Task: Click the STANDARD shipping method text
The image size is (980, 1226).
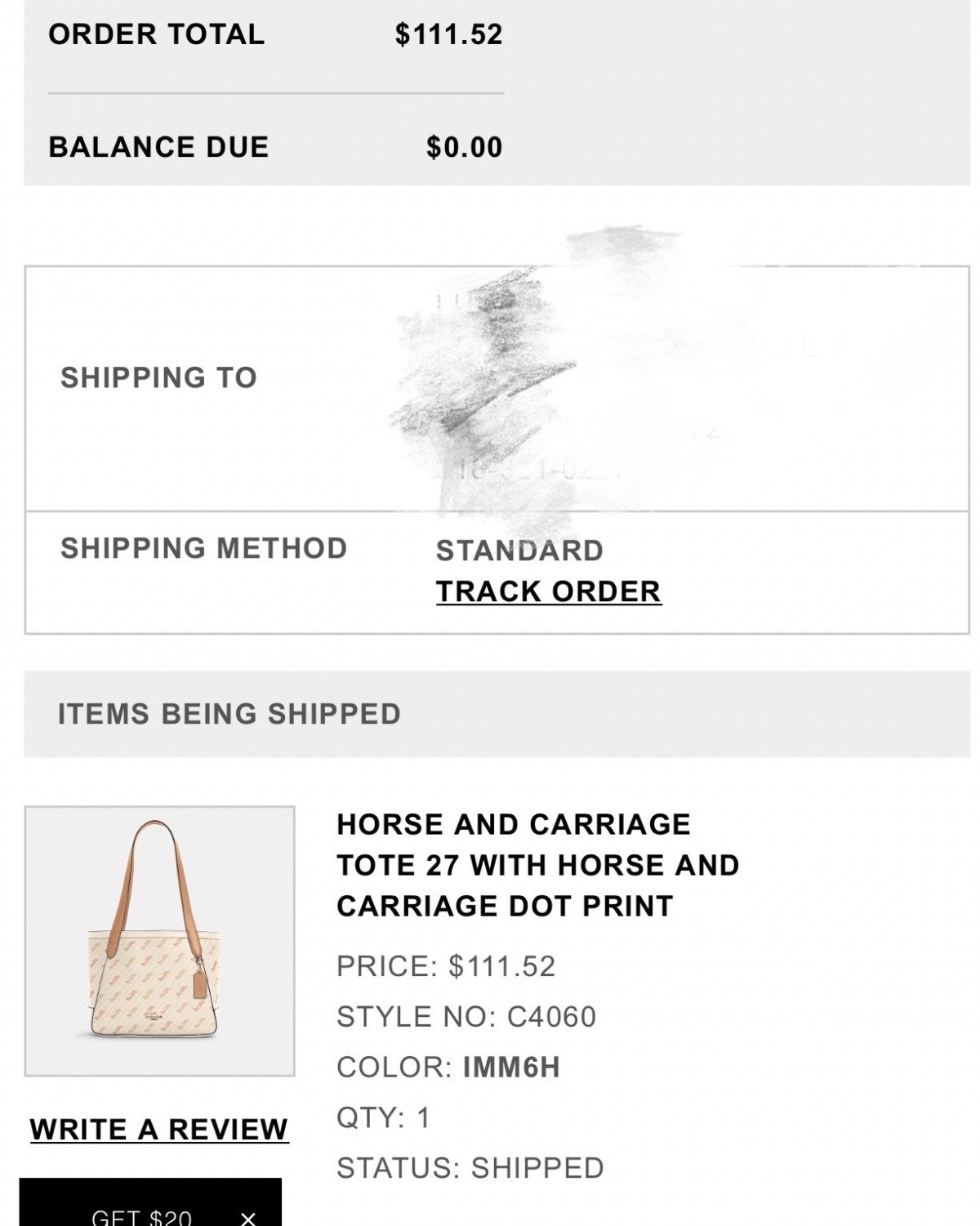Action: pyautogui.click(x=519, y=551)
